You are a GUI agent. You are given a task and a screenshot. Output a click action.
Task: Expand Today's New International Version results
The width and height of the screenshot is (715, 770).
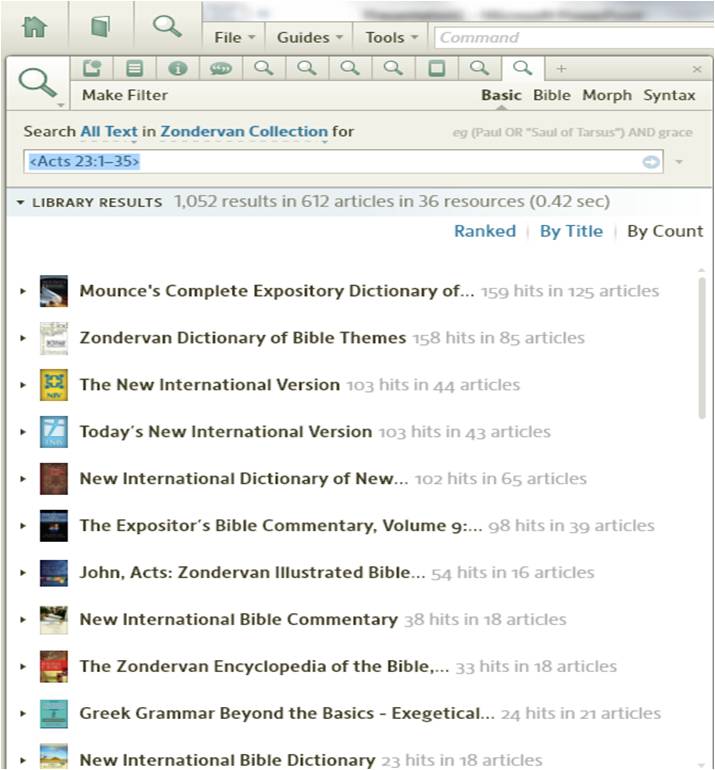click(23, 432)
